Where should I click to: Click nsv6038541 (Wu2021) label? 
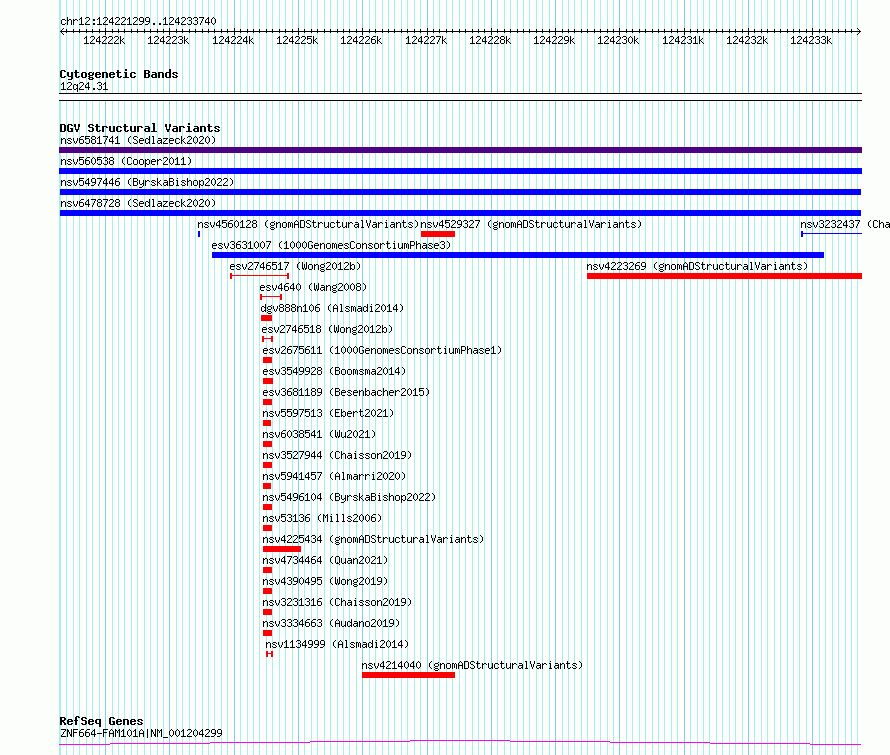tap(319, 434)
